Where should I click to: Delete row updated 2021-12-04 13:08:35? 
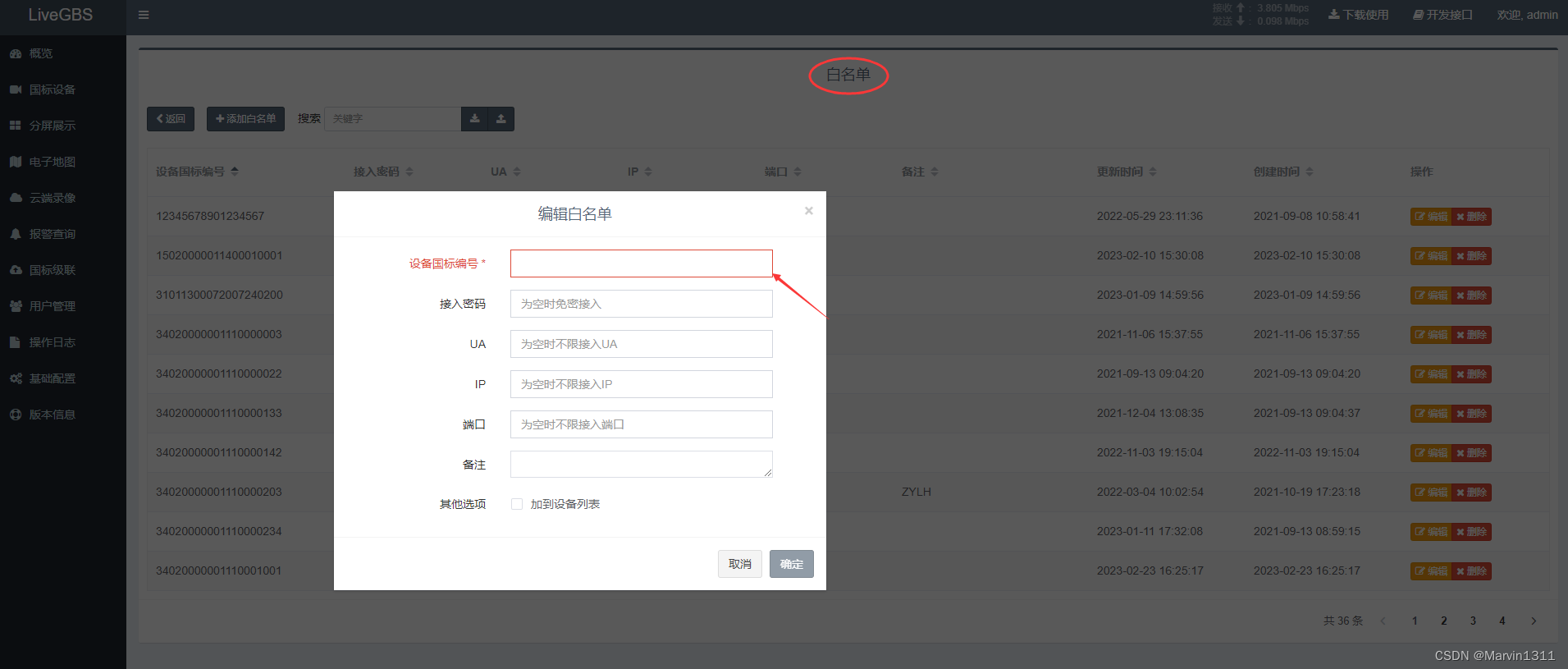1471,414
